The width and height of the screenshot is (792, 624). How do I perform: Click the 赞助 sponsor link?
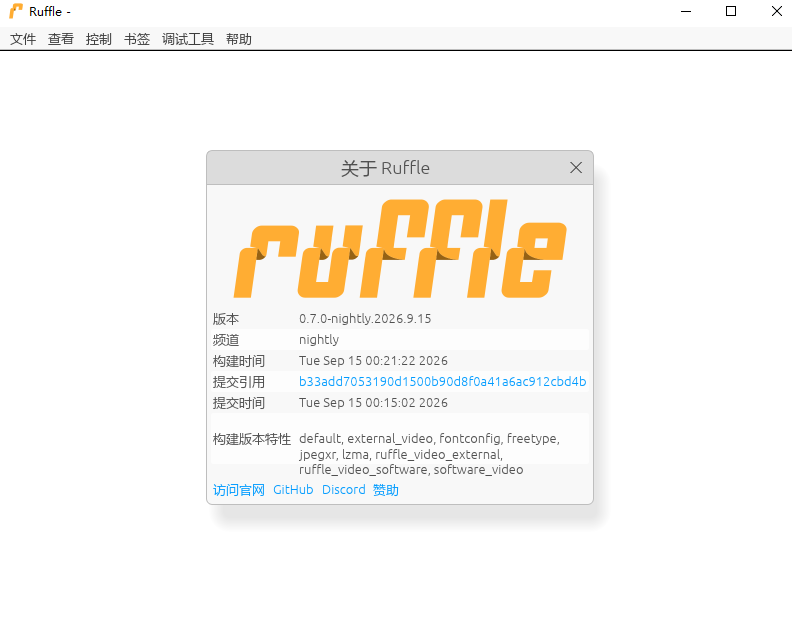click(386, 490)
